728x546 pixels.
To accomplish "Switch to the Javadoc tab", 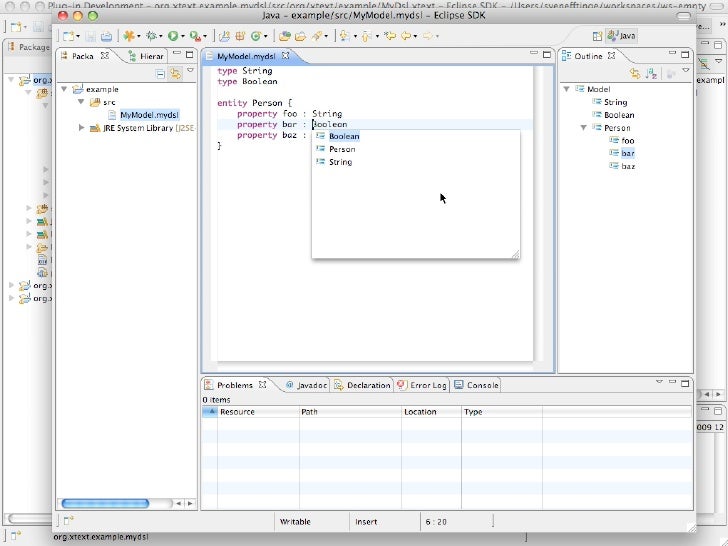I will (306, 385).
